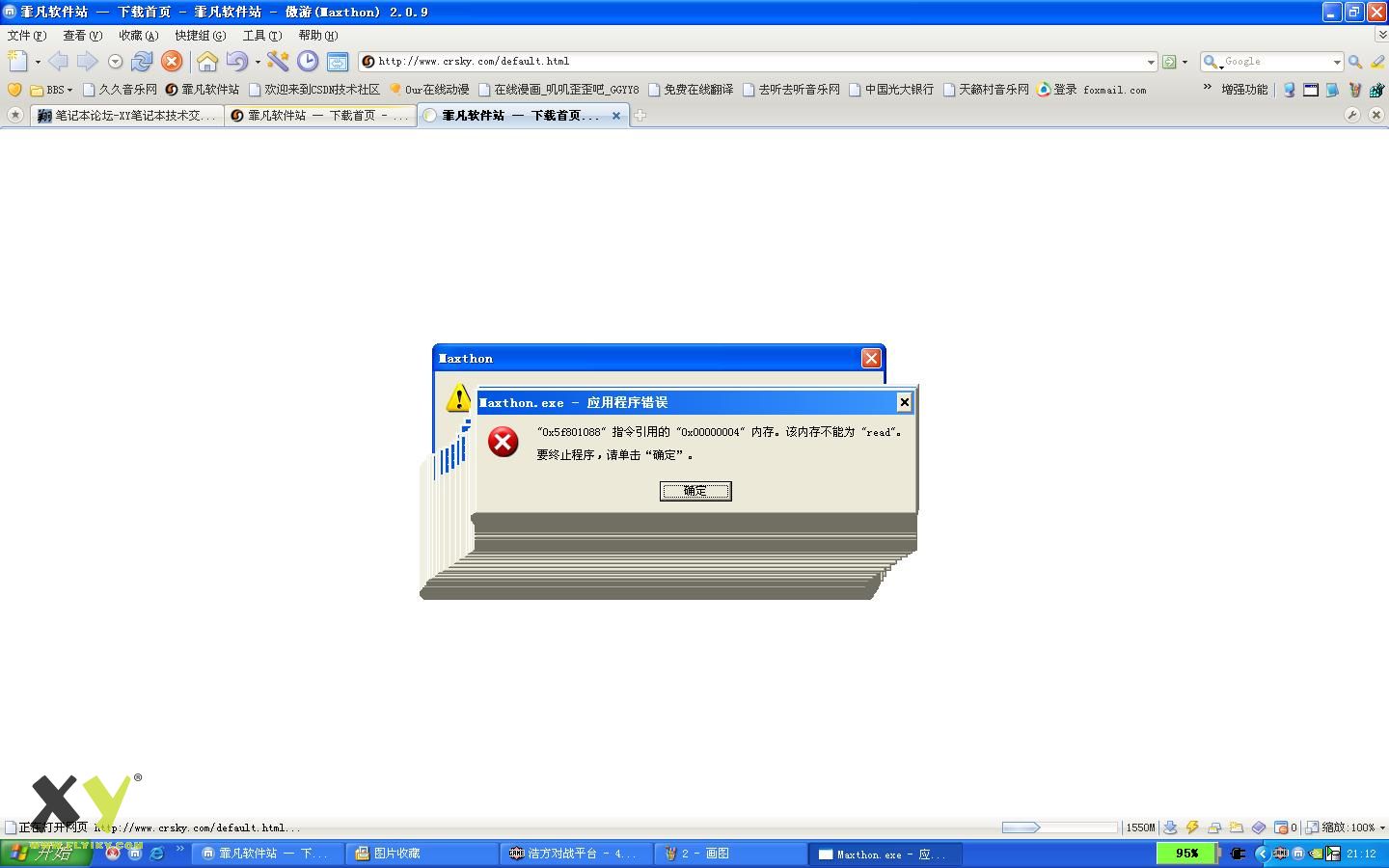Close the active 霏凡软件站 tab
Image resolution: width=1389 pixels, height=868 pixels.
[x=616, y=116]
